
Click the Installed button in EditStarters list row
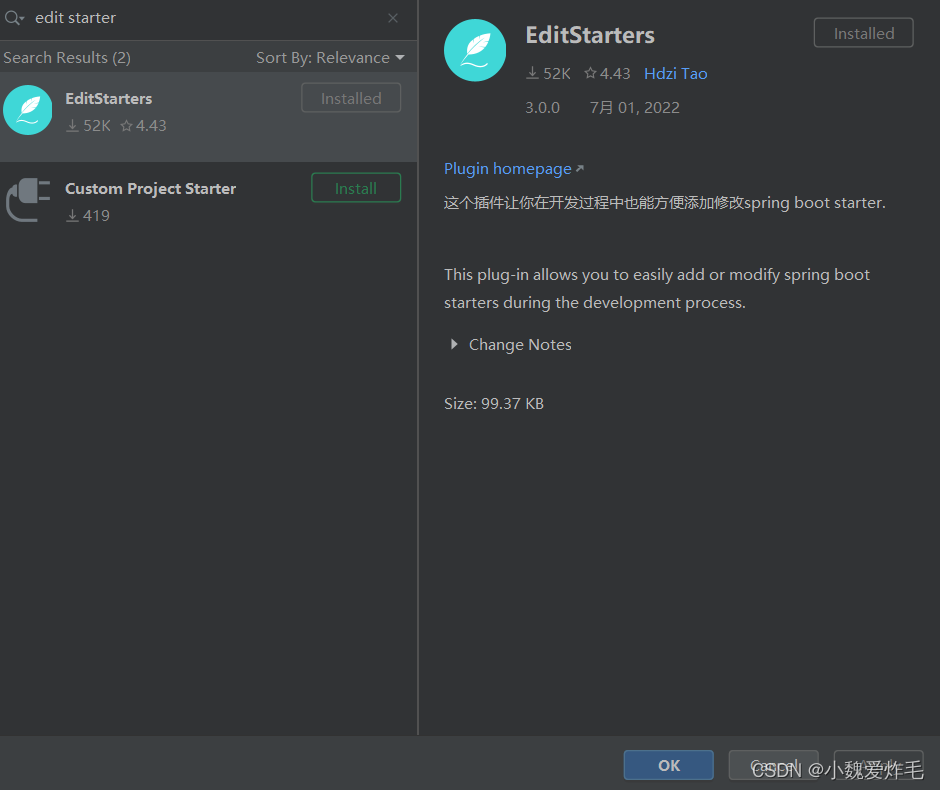click(x=351, y=98)
